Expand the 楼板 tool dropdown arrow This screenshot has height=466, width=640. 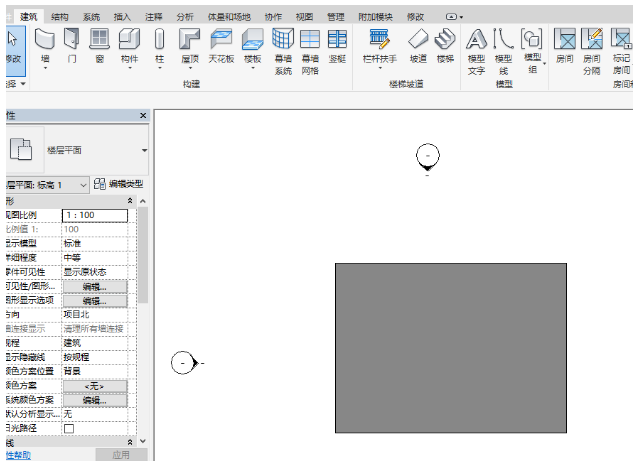tap(253, 68)
